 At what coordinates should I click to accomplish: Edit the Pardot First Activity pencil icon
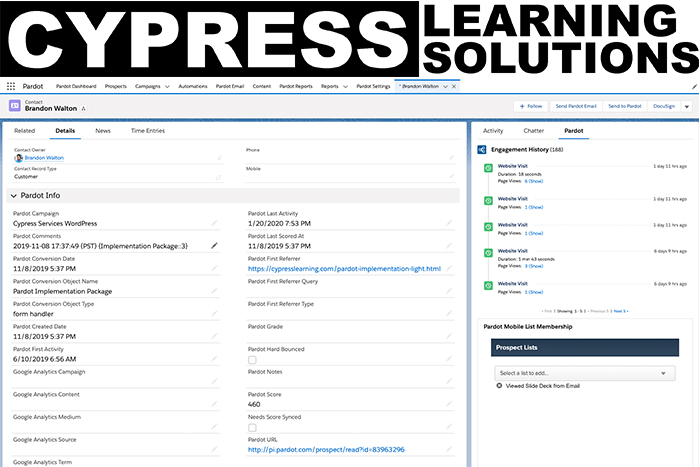point(214,359)
